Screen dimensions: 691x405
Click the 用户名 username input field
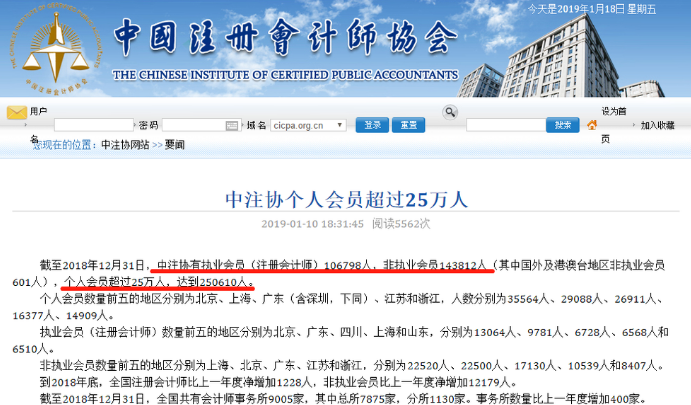coord(94,125)
